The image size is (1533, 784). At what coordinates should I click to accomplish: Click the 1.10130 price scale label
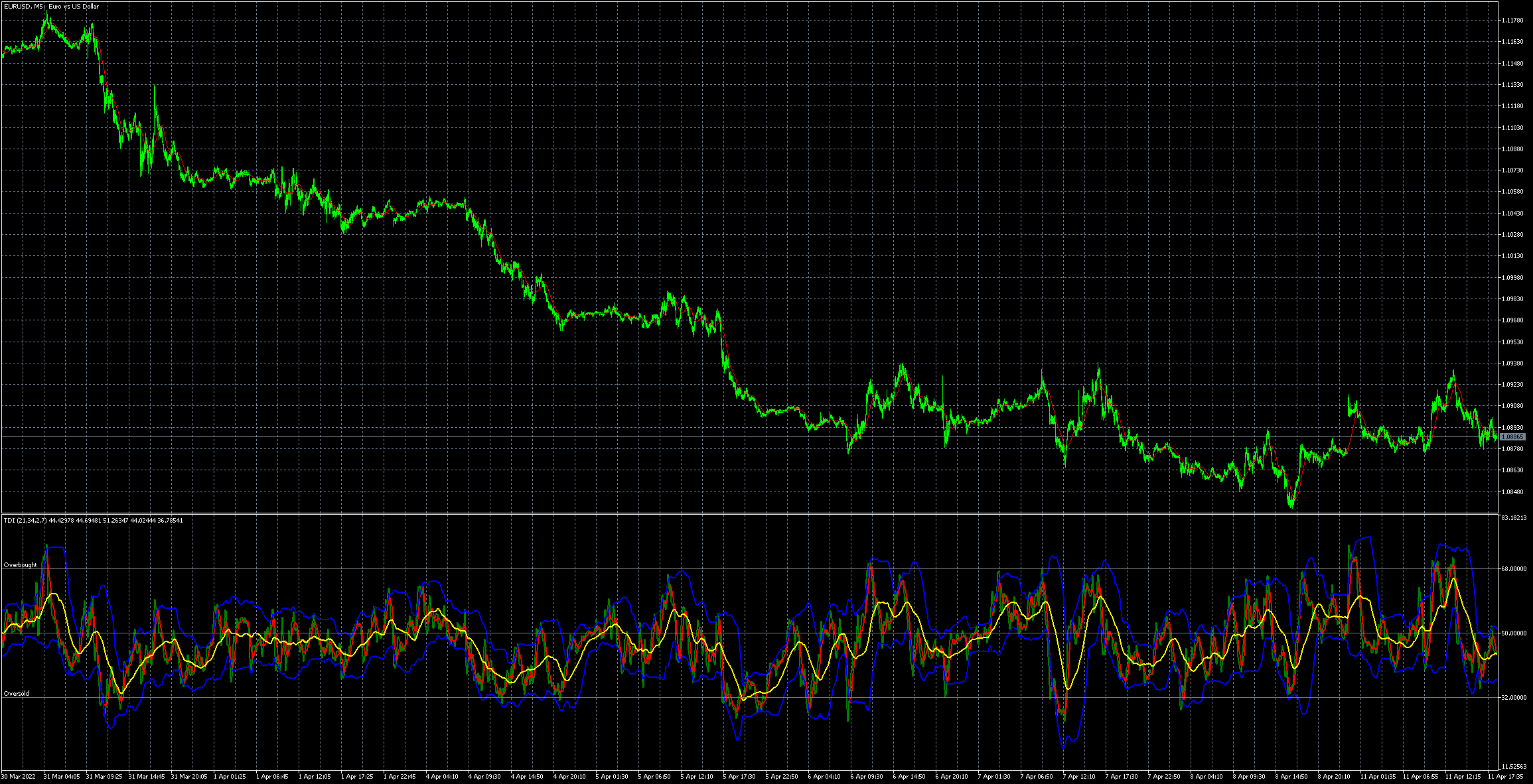tap(1512, 256)
